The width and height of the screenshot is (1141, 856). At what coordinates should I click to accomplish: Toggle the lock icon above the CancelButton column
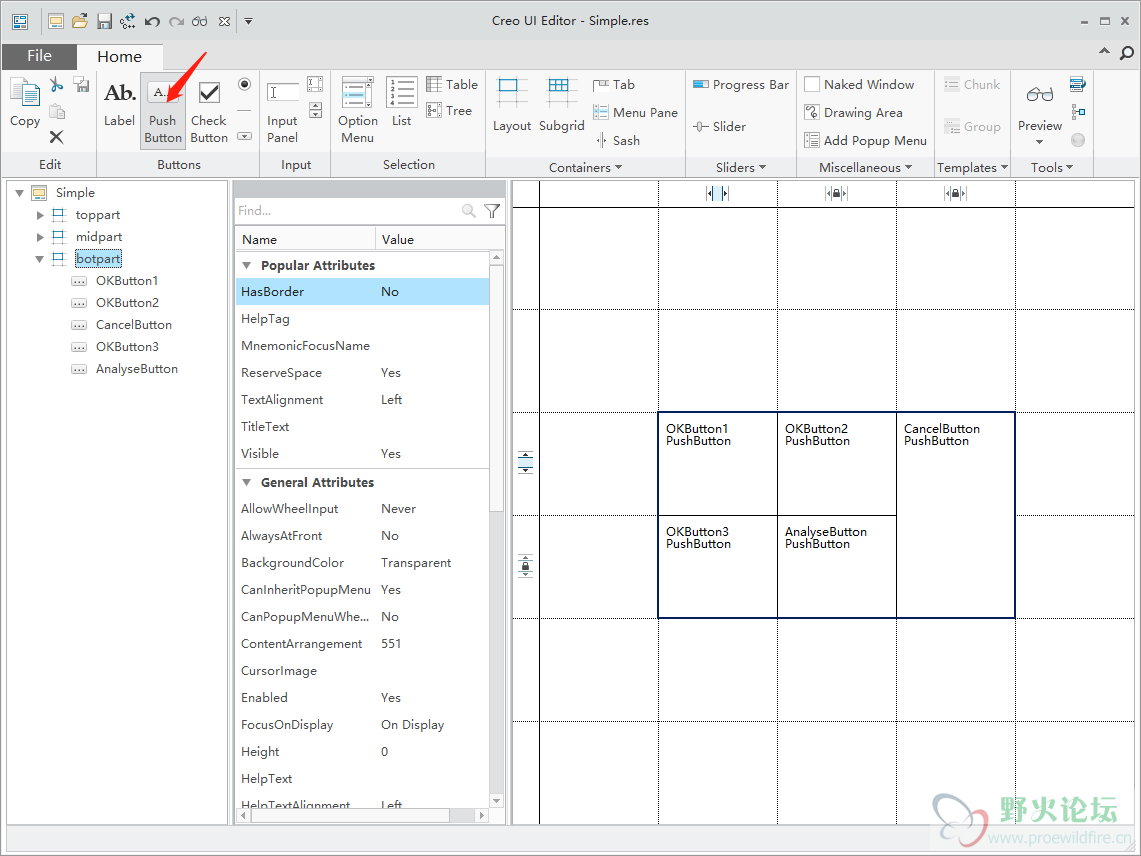955,194
